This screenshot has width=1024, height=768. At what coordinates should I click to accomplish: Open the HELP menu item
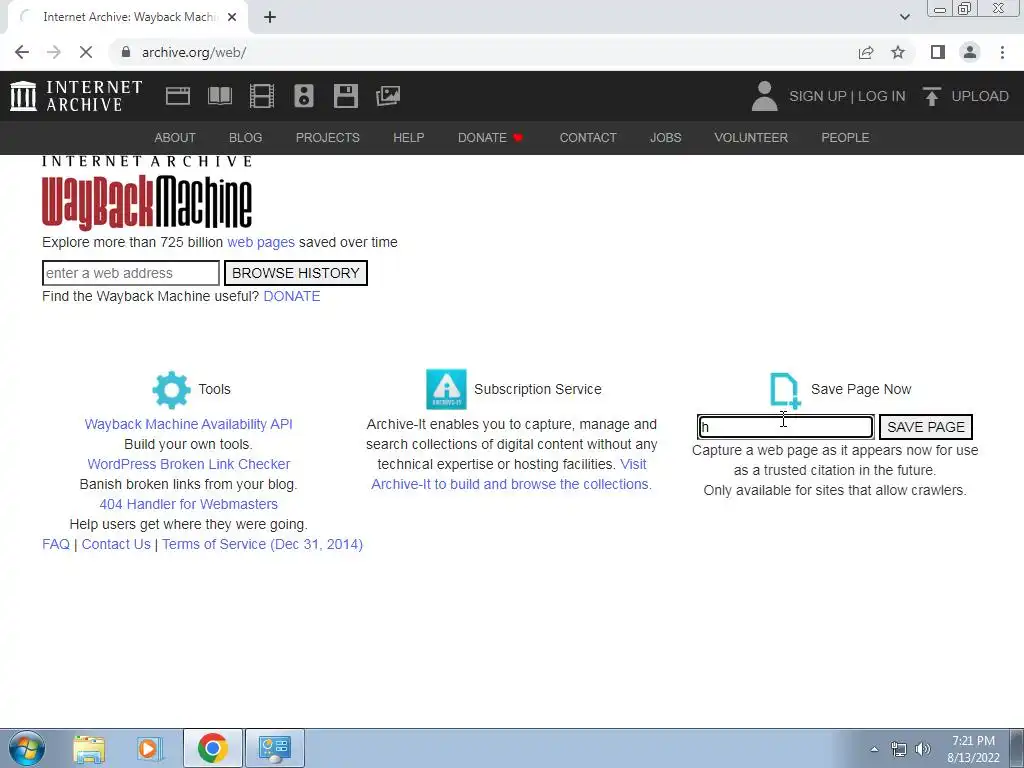tap(409, 138)
